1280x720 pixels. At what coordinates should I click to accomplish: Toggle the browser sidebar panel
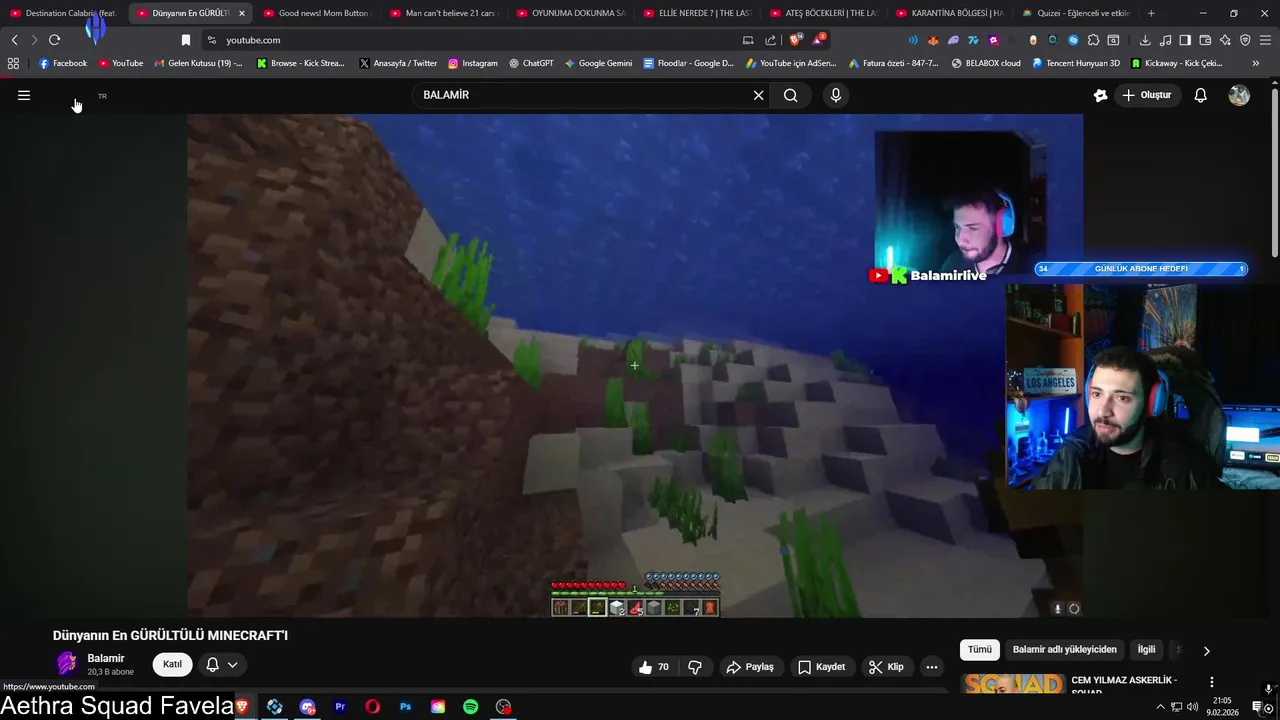click(x=1185, y=40)
